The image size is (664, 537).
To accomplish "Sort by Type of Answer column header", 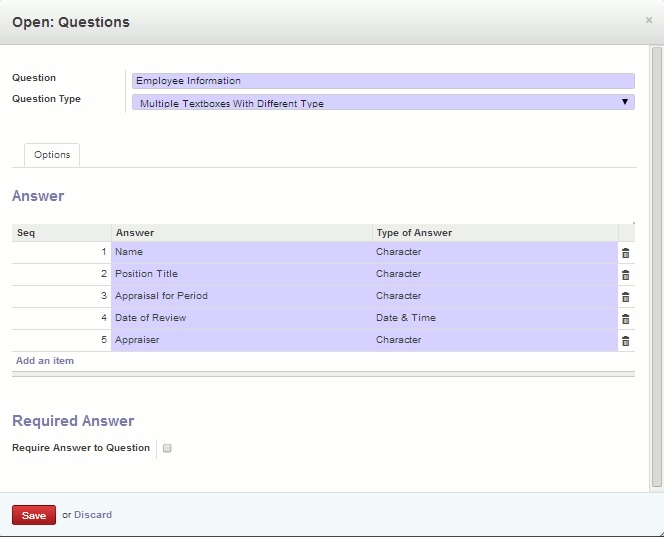I will [x=494, y=233].
